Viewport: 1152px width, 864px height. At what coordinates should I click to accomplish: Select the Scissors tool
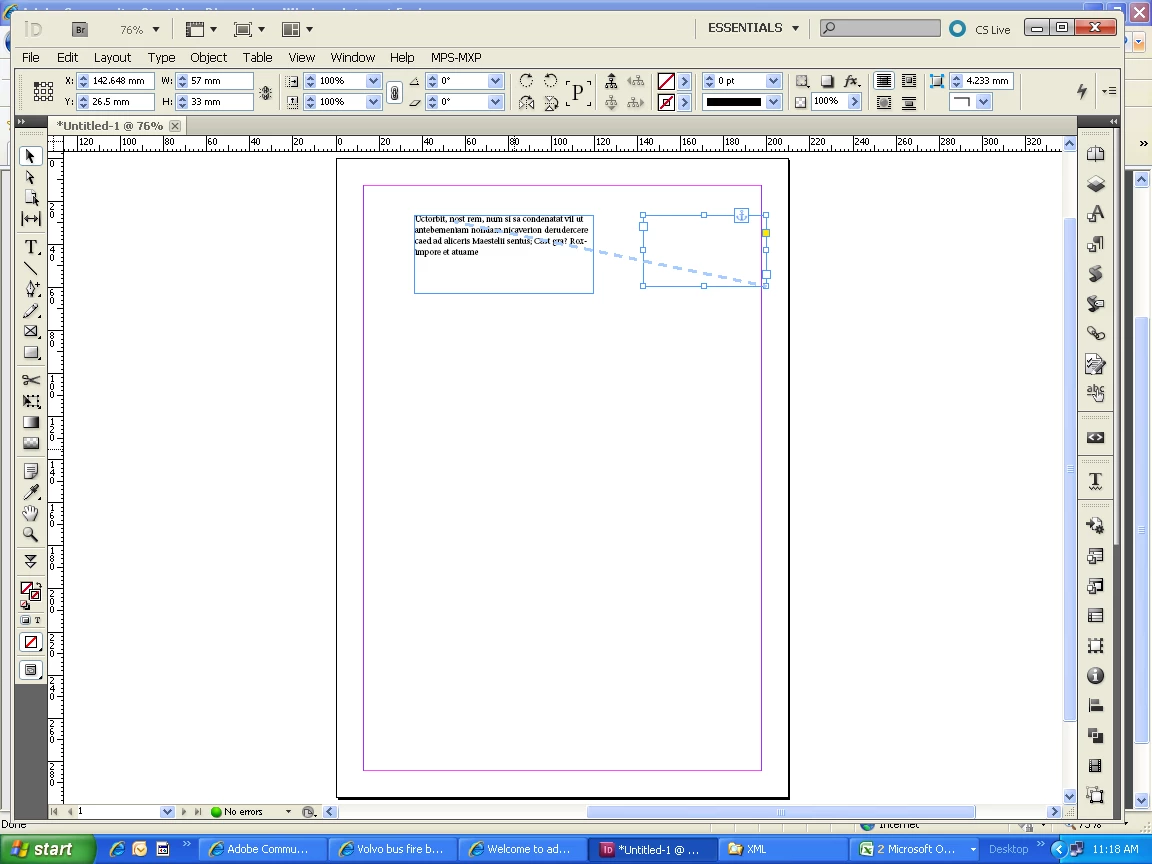(30, 380)
